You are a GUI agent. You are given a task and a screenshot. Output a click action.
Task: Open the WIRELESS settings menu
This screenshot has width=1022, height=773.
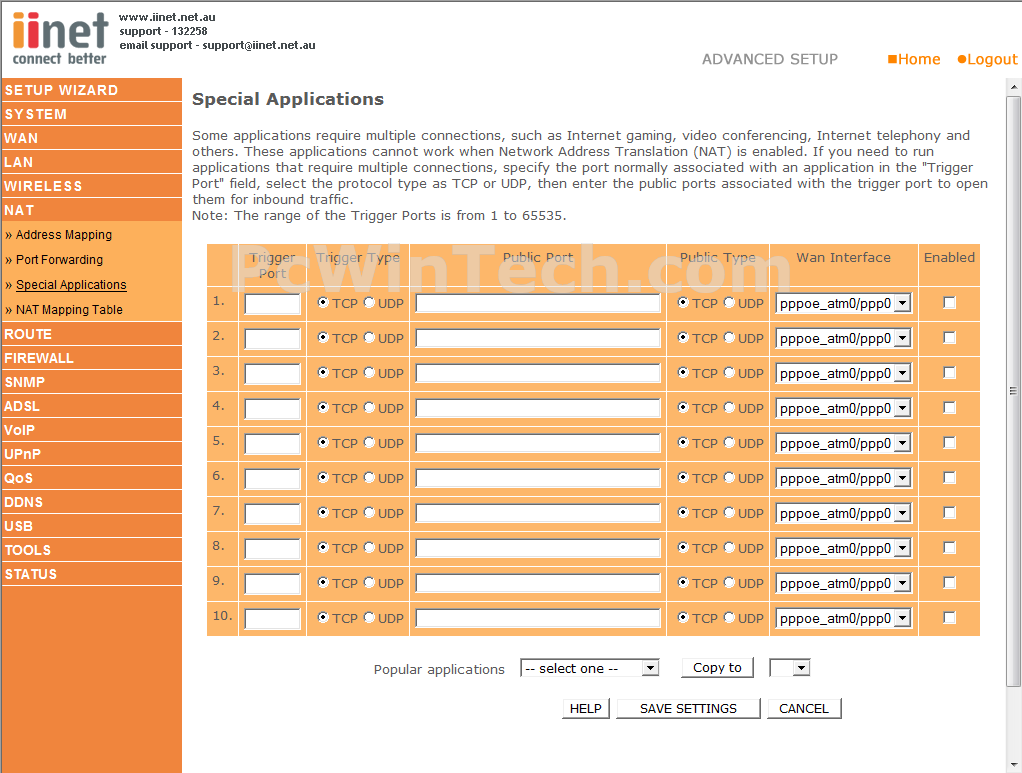coord(91,186)
